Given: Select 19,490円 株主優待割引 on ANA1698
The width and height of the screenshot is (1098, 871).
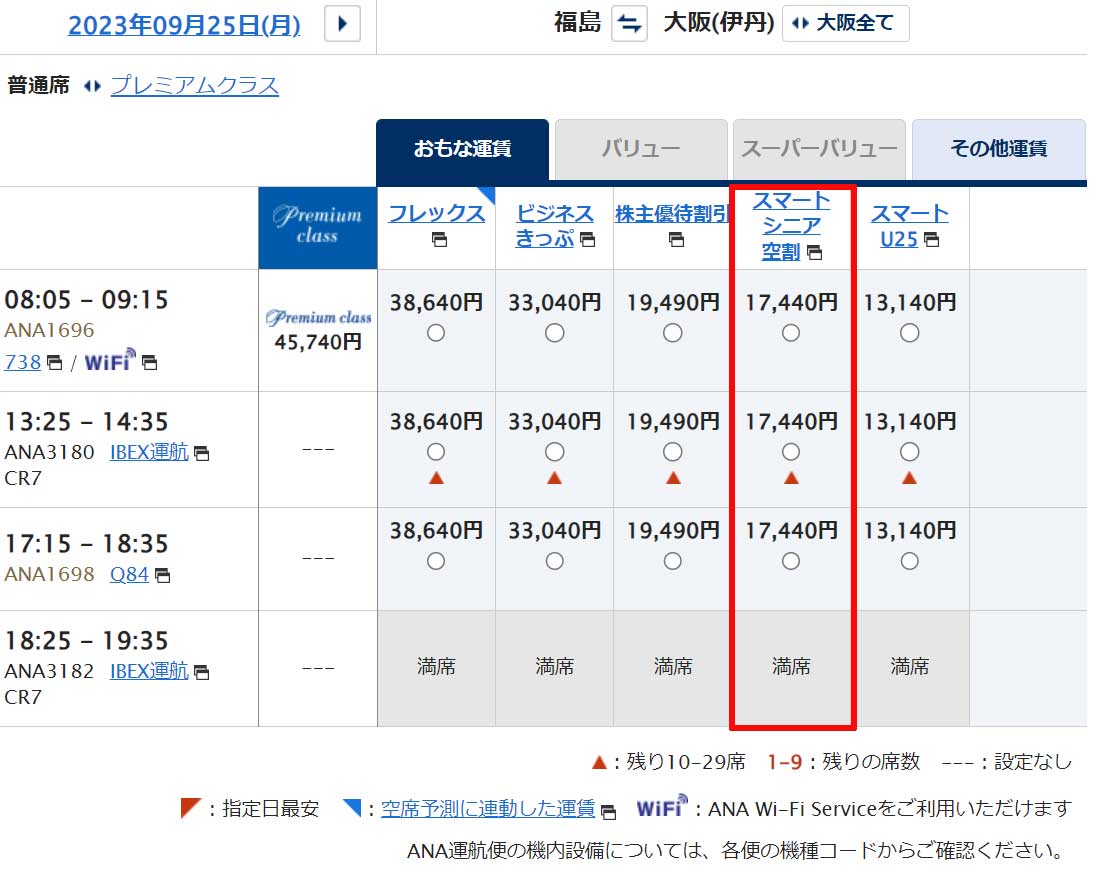Looking at the screenshot, I should (x=672, y=561).
